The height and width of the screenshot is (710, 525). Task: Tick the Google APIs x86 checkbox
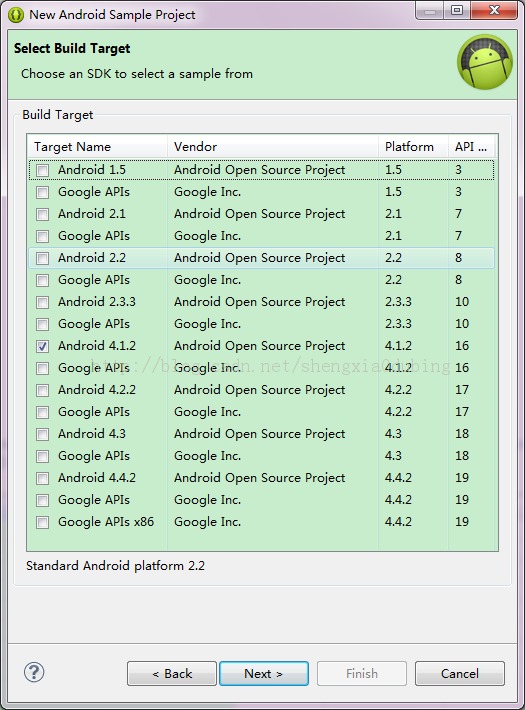click(43, 522)
